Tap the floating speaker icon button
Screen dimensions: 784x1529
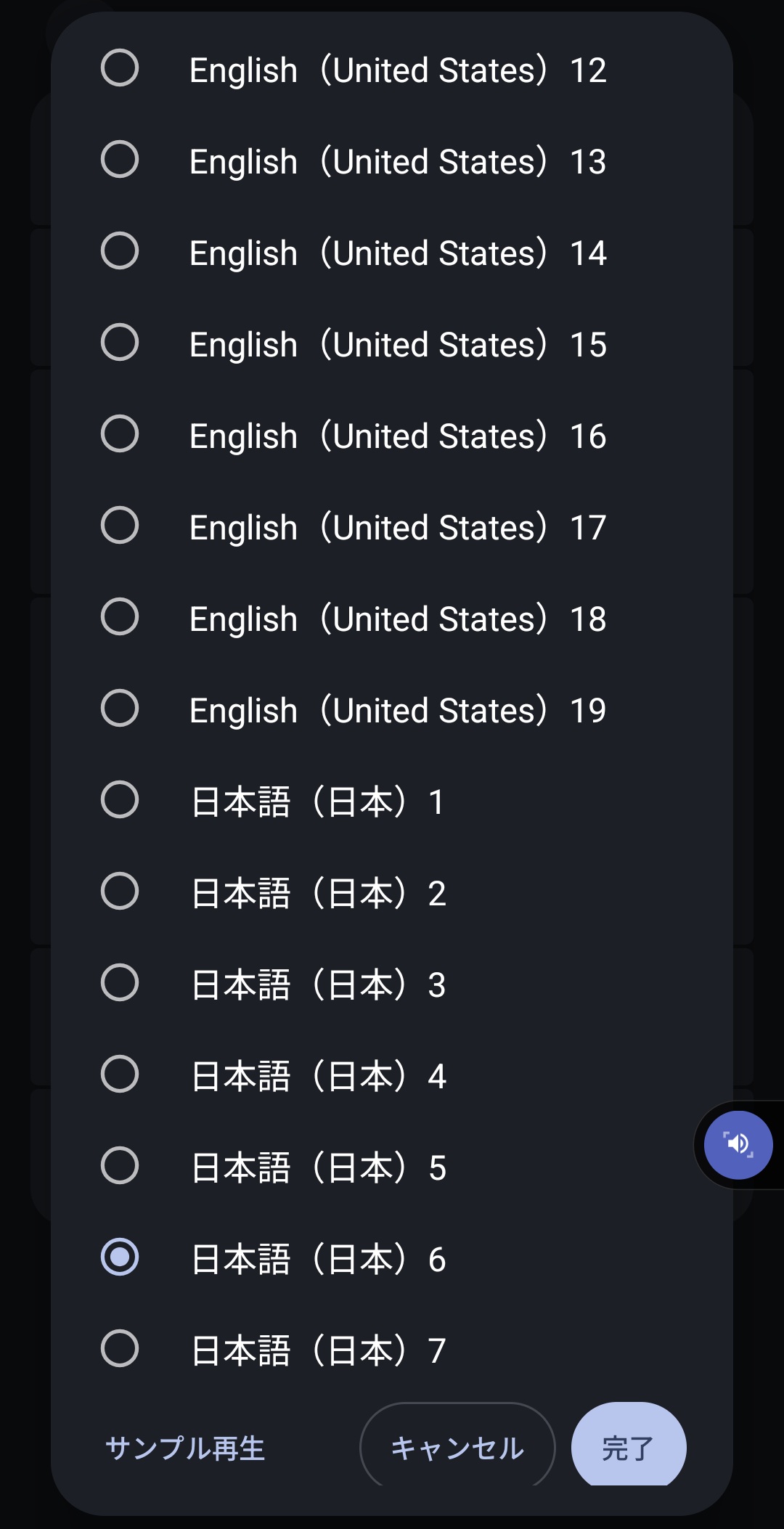tap(738, 1145)
